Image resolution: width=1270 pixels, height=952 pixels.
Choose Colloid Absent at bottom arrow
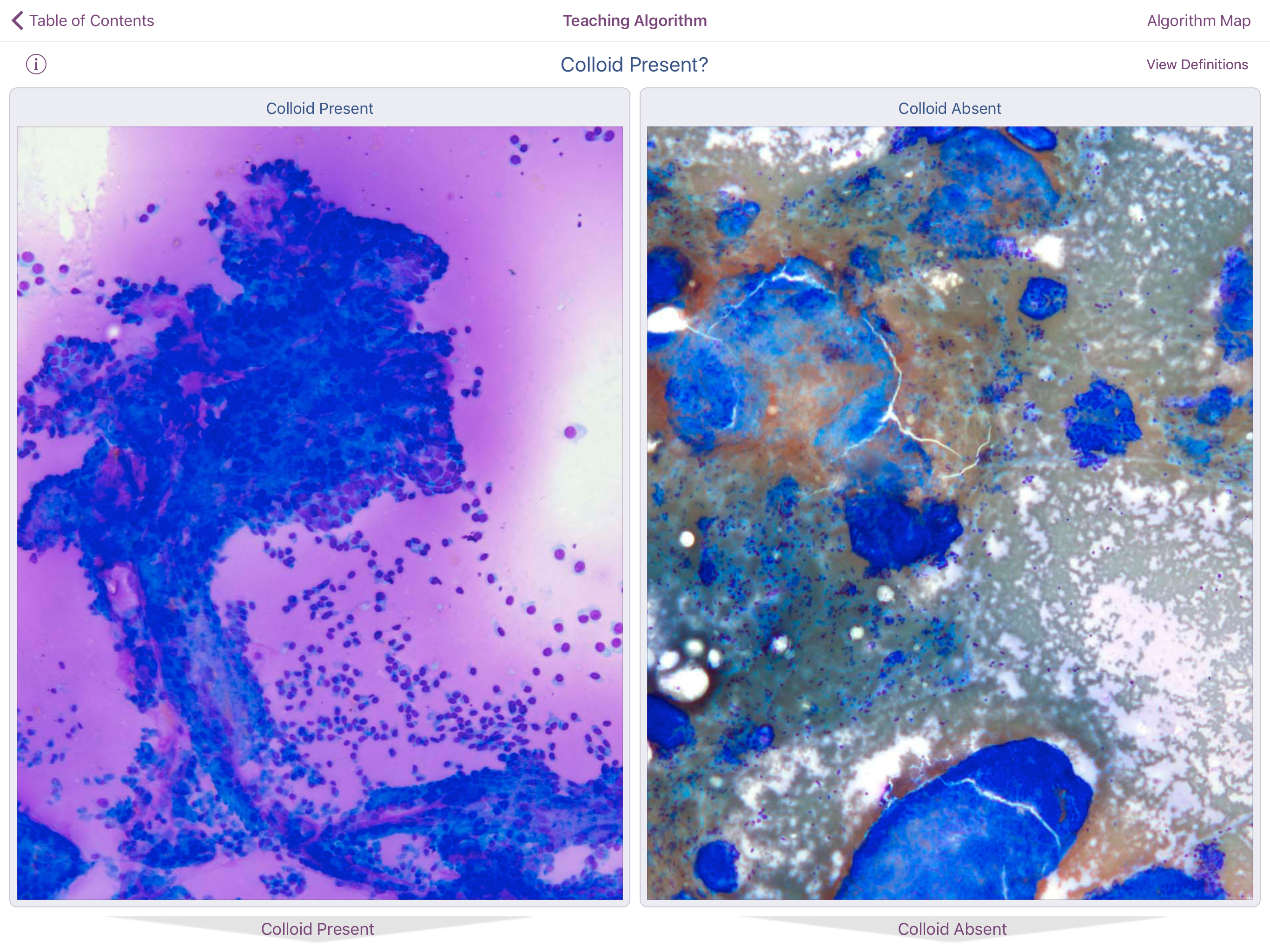(952, 928)
